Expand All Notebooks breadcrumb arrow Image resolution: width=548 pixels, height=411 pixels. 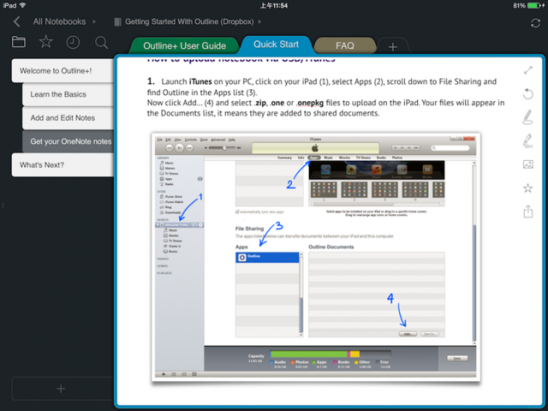click(94, 22)
